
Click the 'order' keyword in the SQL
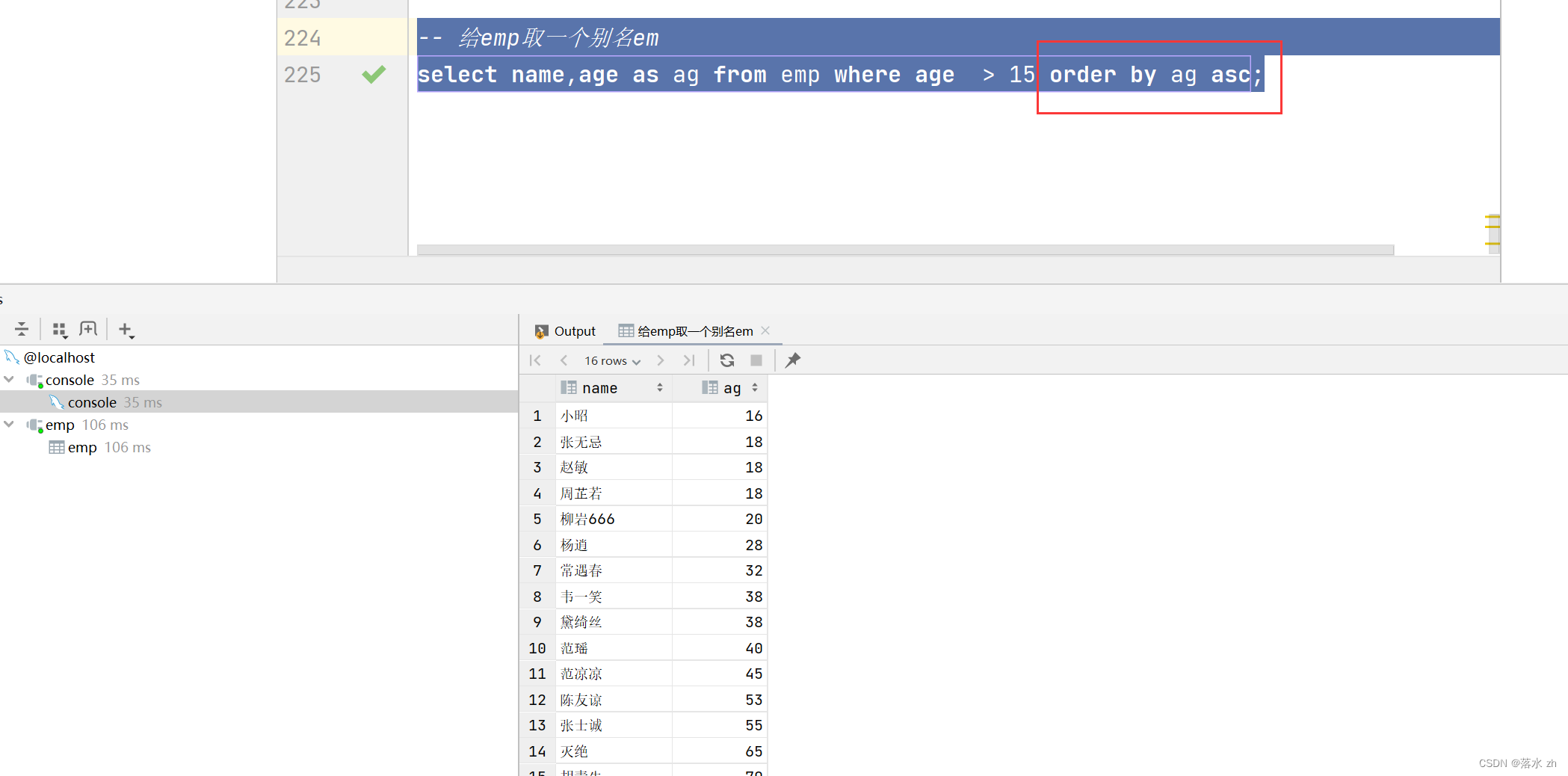tap(1083, 75)
